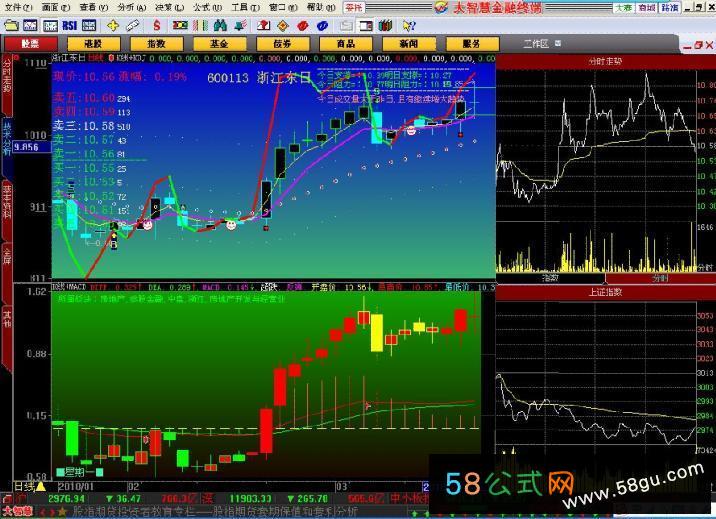Screen dimensions: 716x519
Task: Switch to the 商品 tab
Action: [x=346, y=44]
